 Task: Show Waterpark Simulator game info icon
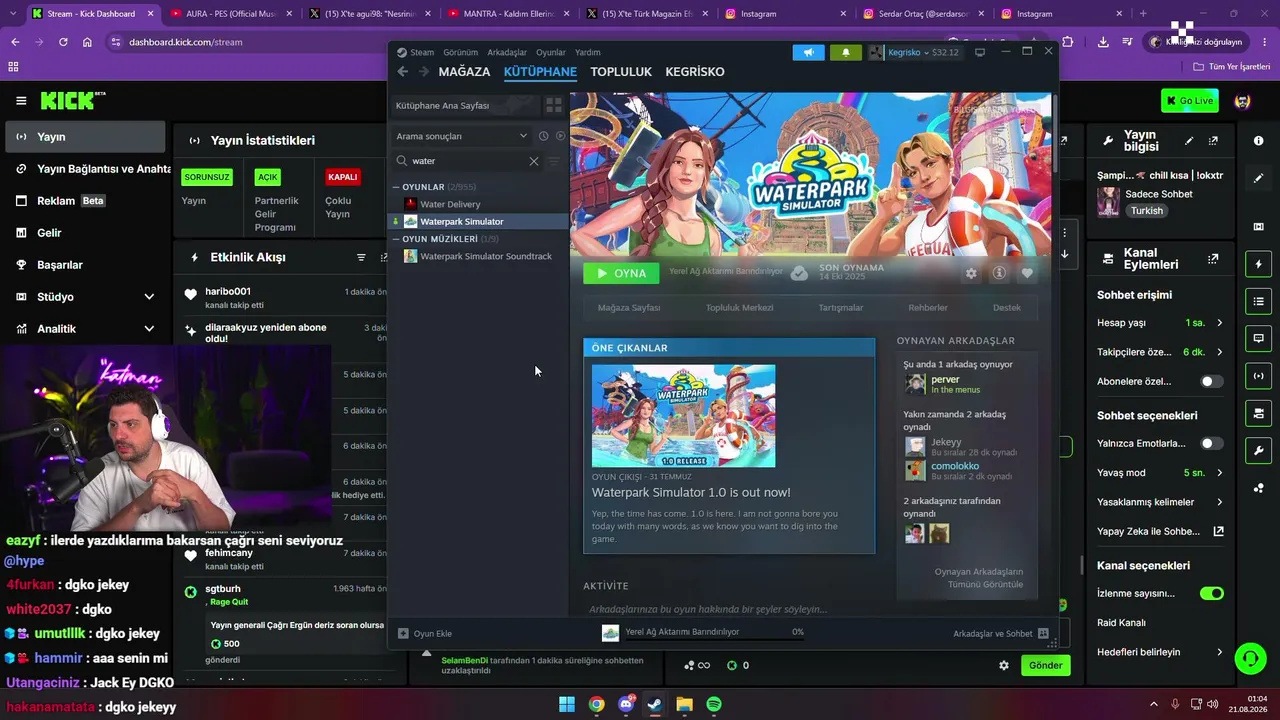pyautogui.click(x=998, y=273)
